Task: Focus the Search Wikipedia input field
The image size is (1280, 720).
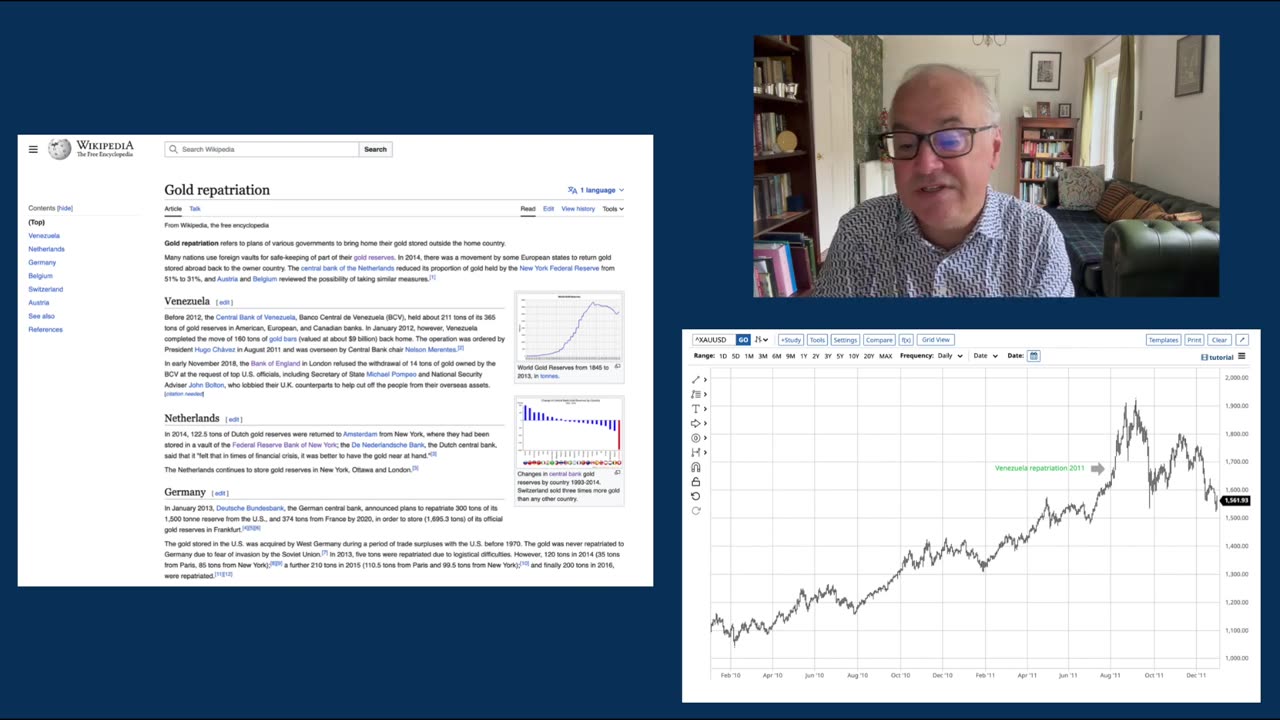Action: [262, 149]
